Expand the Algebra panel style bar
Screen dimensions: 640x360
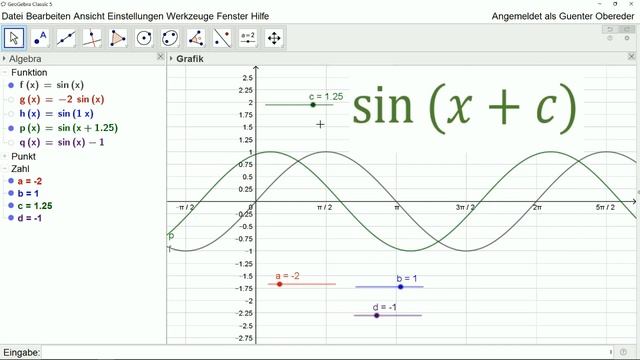(x=4, y=59)
